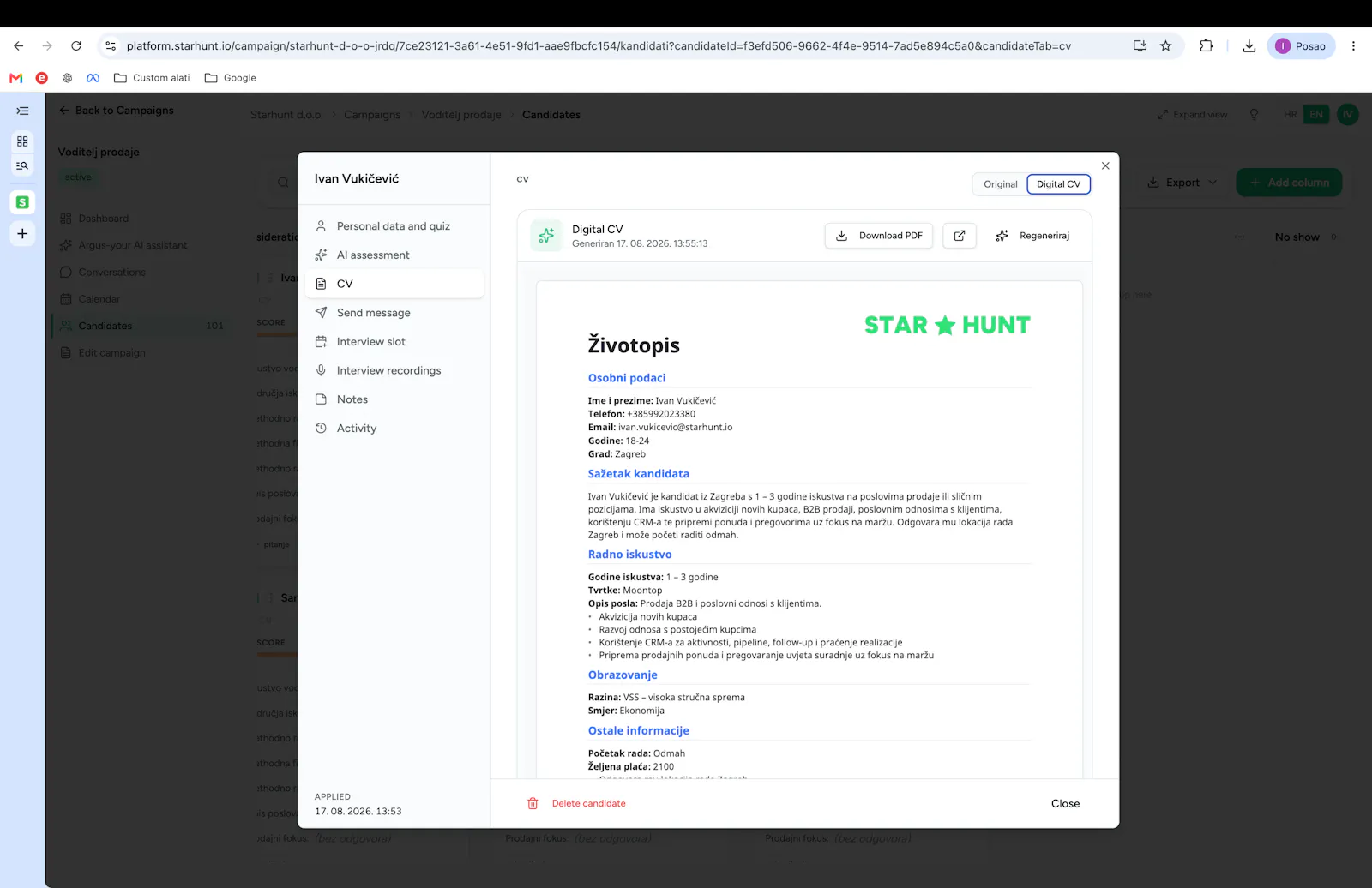The width and height of the screenshot is (1372, 888).
Task: Open Notes section for candidate
Action: [394, 399]
